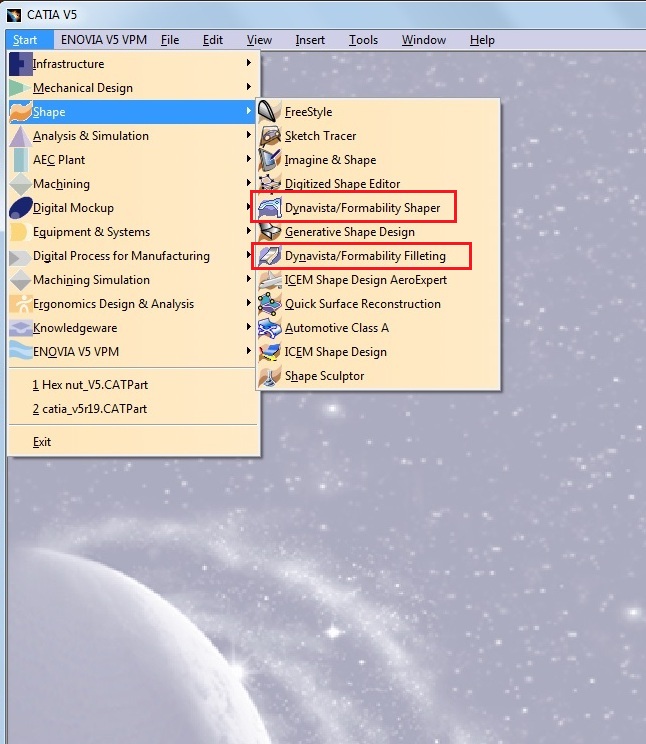The height and width of the screenshot is (744, 646).
Task: Open Quick Surface Reconstruction icon
Action: (x=270, y=304)
